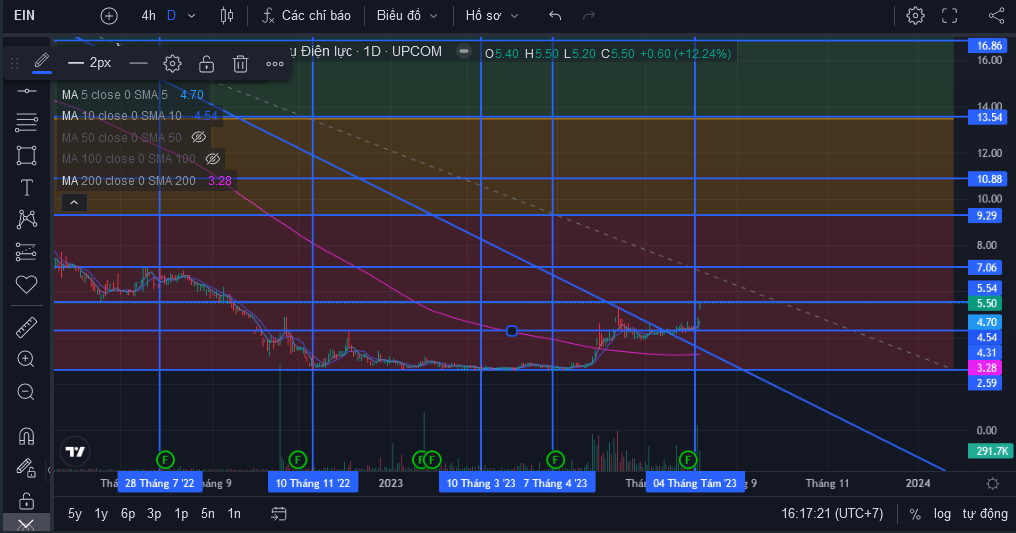Select the 5y range button
This screenshot has width=1016, height=533.
point(75,514)
